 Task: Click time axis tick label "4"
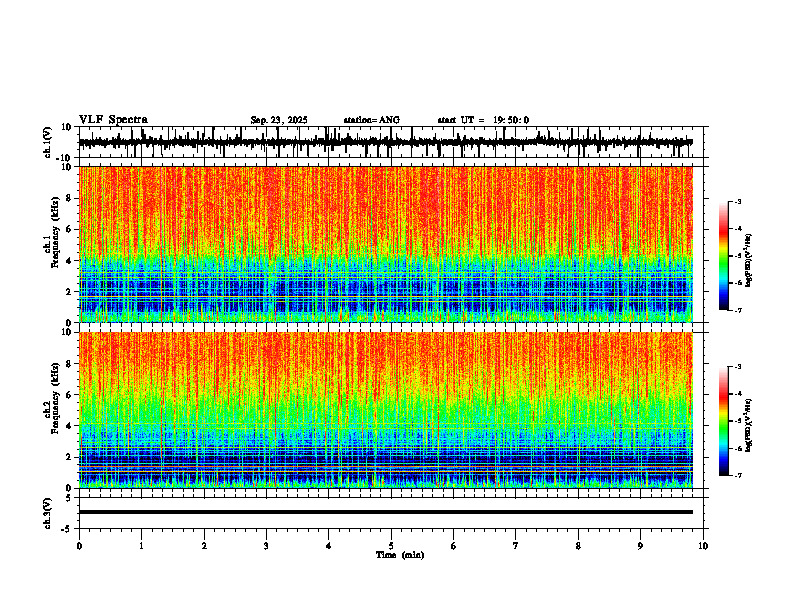tap(329, 546)
